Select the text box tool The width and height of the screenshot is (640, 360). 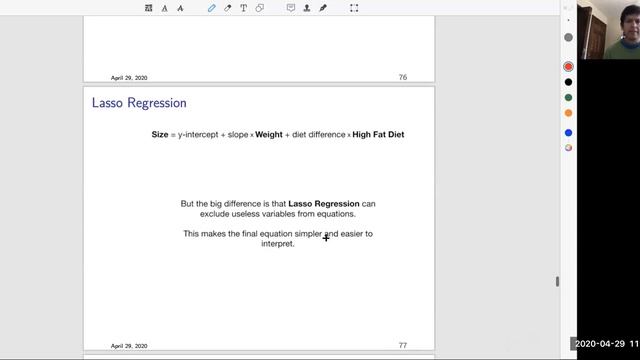(x=243, y=8)
